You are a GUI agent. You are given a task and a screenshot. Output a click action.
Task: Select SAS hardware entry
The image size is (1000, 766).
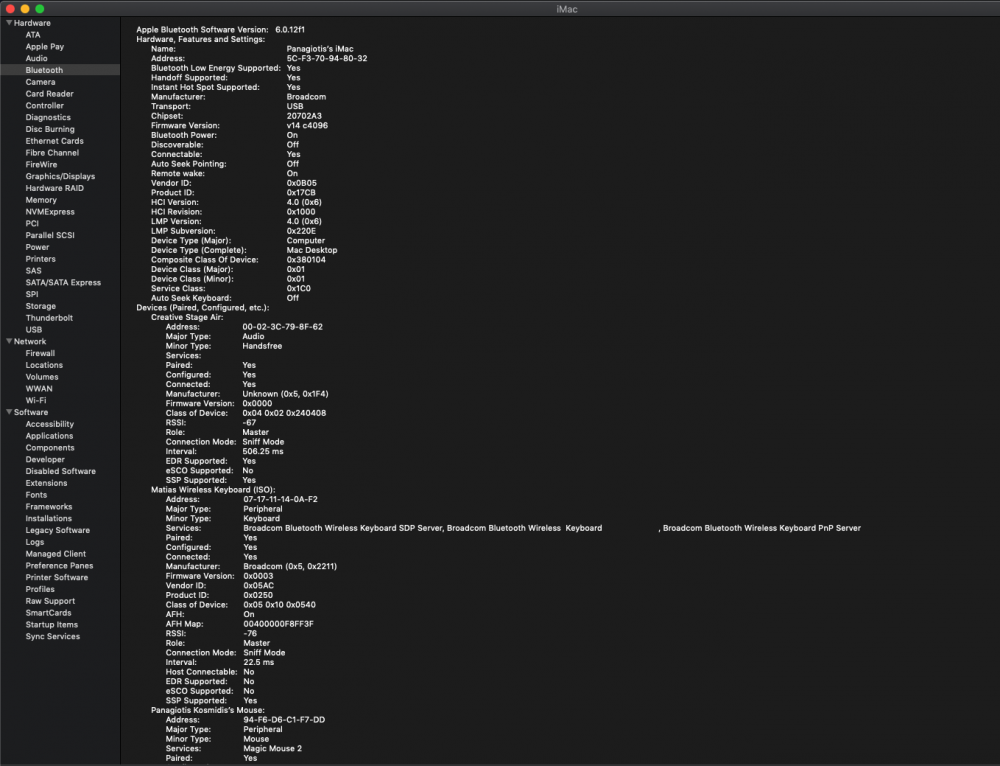tap(33, 271)
